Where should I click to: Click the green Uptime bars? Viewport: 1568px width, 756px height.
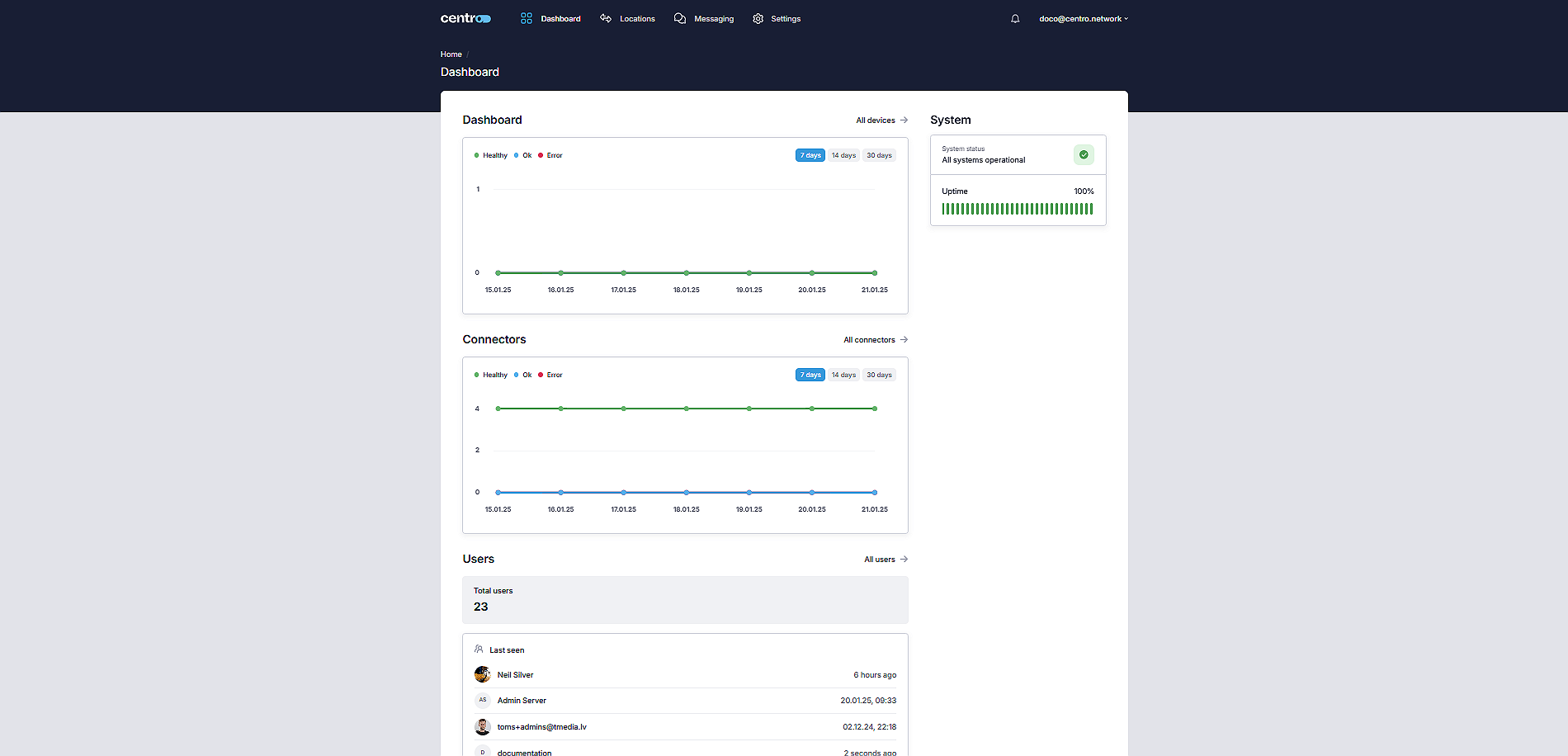[1018, 209]
